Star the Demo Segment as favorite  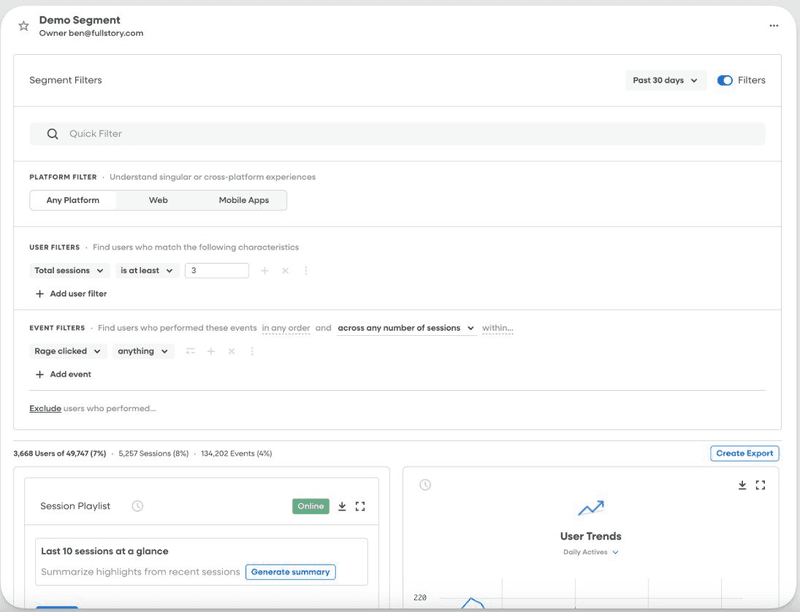tap(24, 26)
